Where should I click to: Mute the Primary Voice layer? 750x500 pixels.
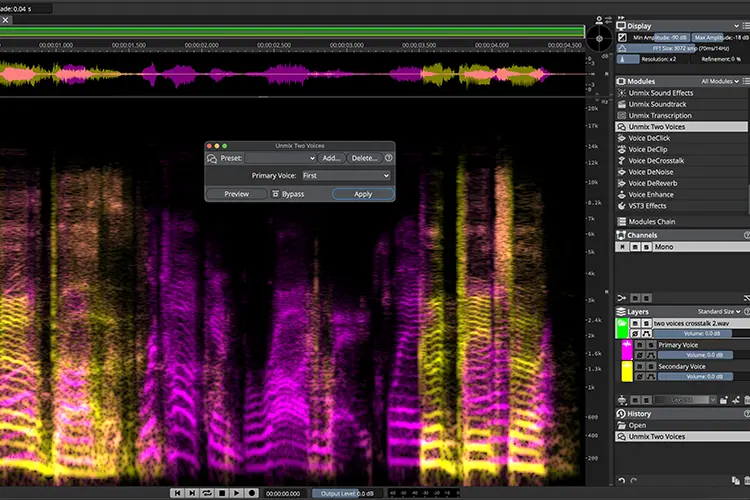[x=640, y=344]
